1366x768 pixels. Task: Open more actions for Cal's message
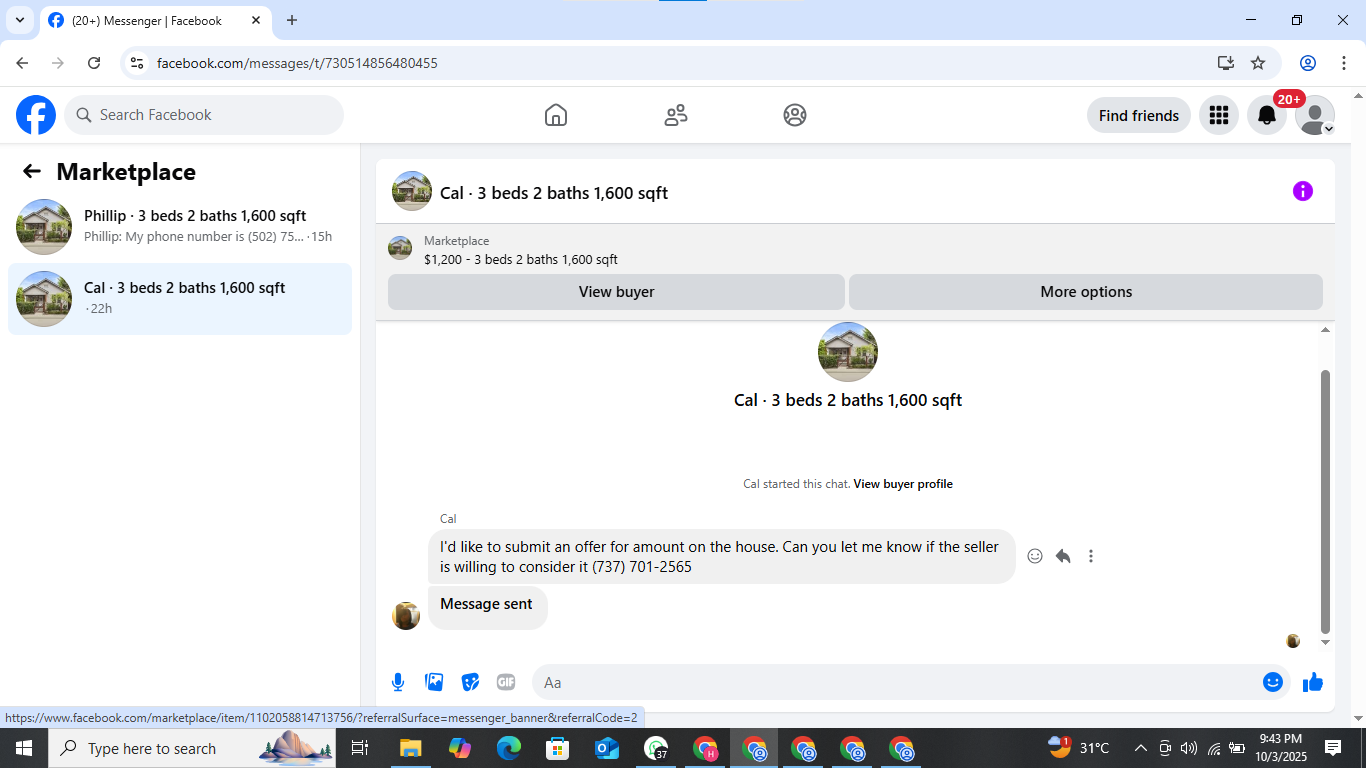[1091, 556]
